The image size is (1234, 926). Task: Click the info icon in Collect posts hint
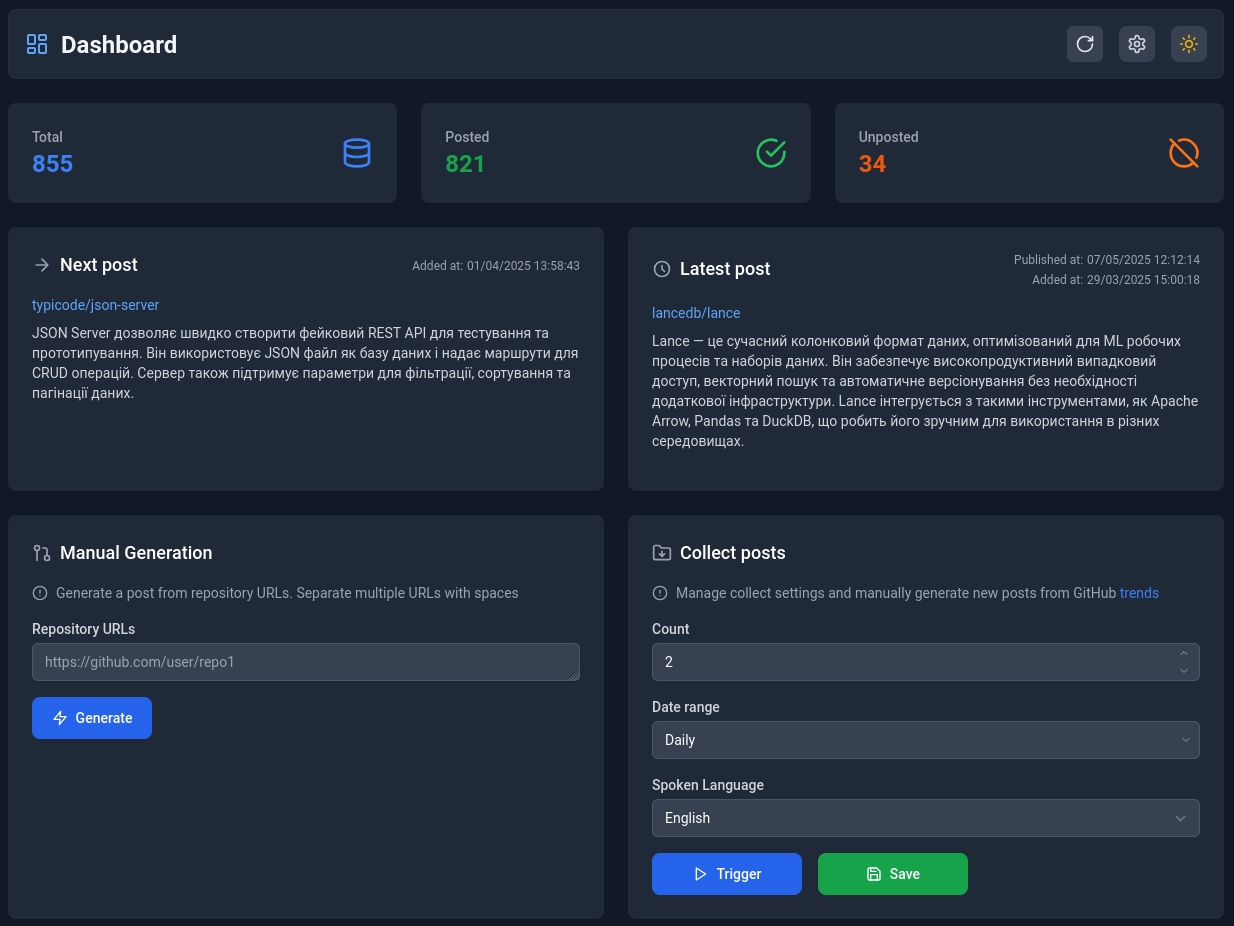pyautogui.click(x=660, y=593)
